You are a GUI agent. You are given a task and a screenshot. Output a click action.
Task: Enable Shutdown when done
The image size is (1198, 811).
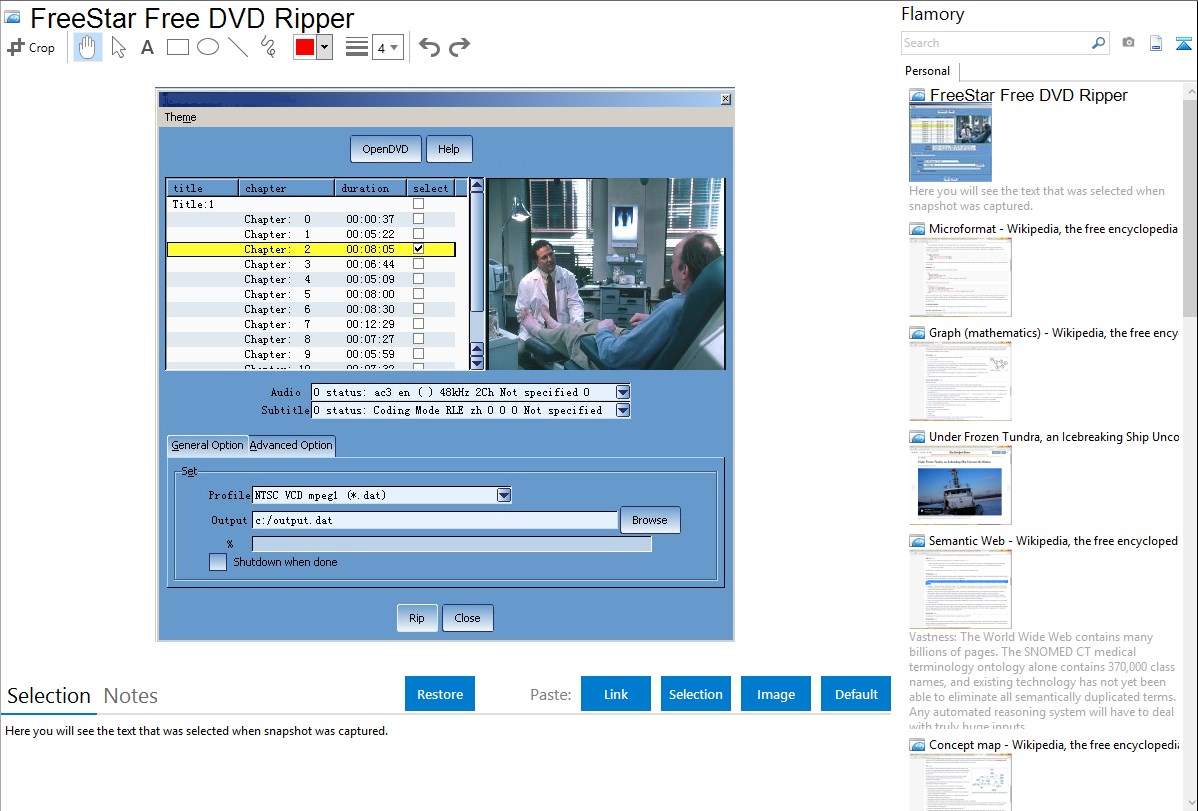pos(218,562)
